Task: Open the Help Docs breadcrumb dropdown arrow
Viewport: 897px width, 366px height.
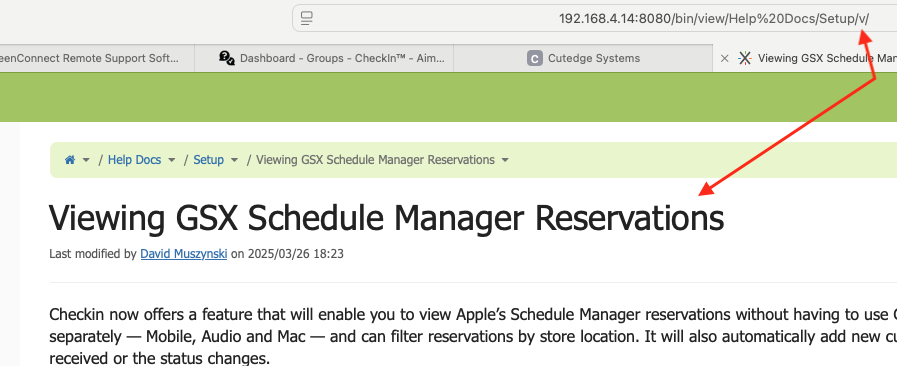Action: click(172, 160)
